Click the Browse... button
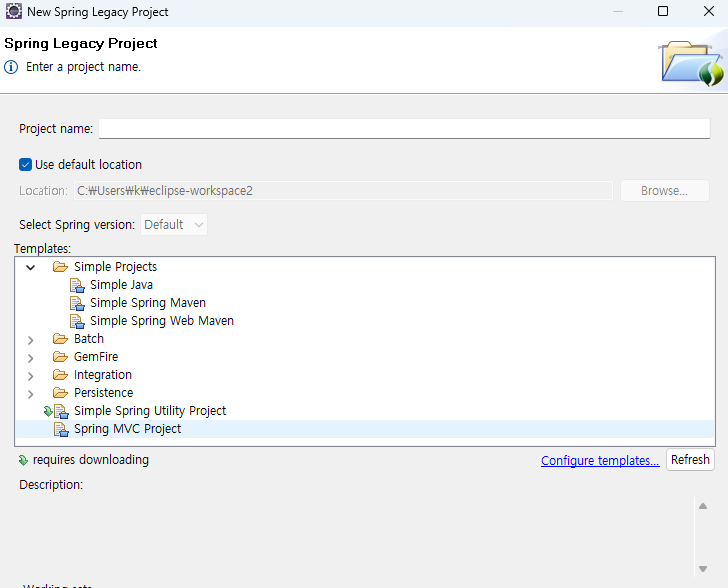728x588 pixels. pyautogui.click(x=664, y=190)
